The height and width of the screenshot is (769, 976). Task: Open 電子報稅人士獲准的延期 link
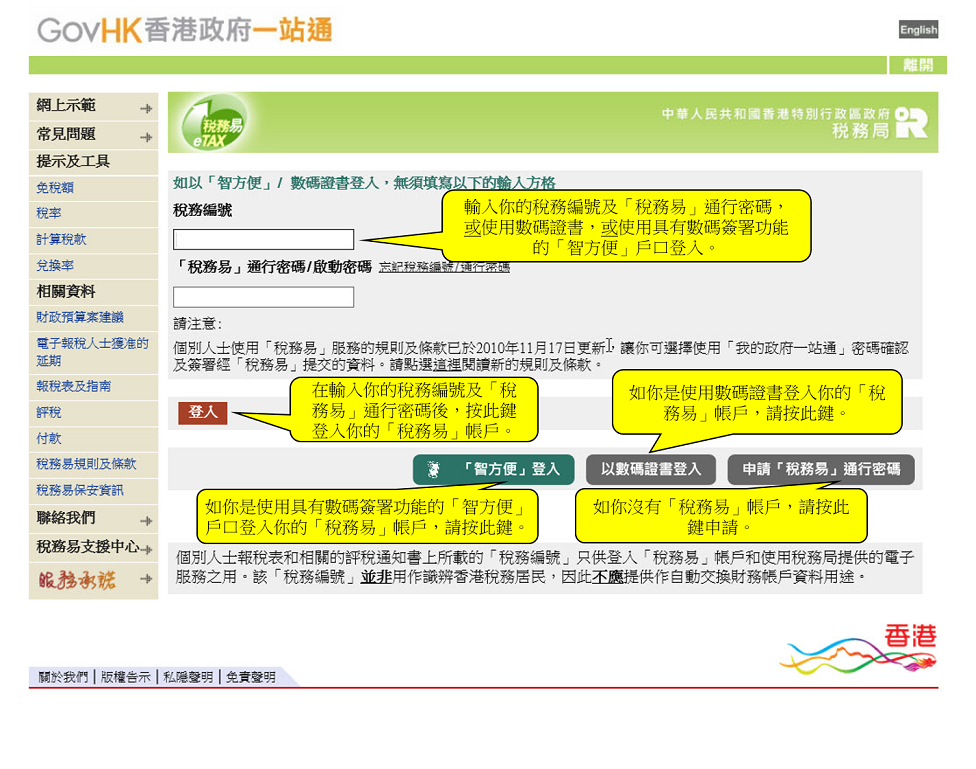(x=92, y=352)
